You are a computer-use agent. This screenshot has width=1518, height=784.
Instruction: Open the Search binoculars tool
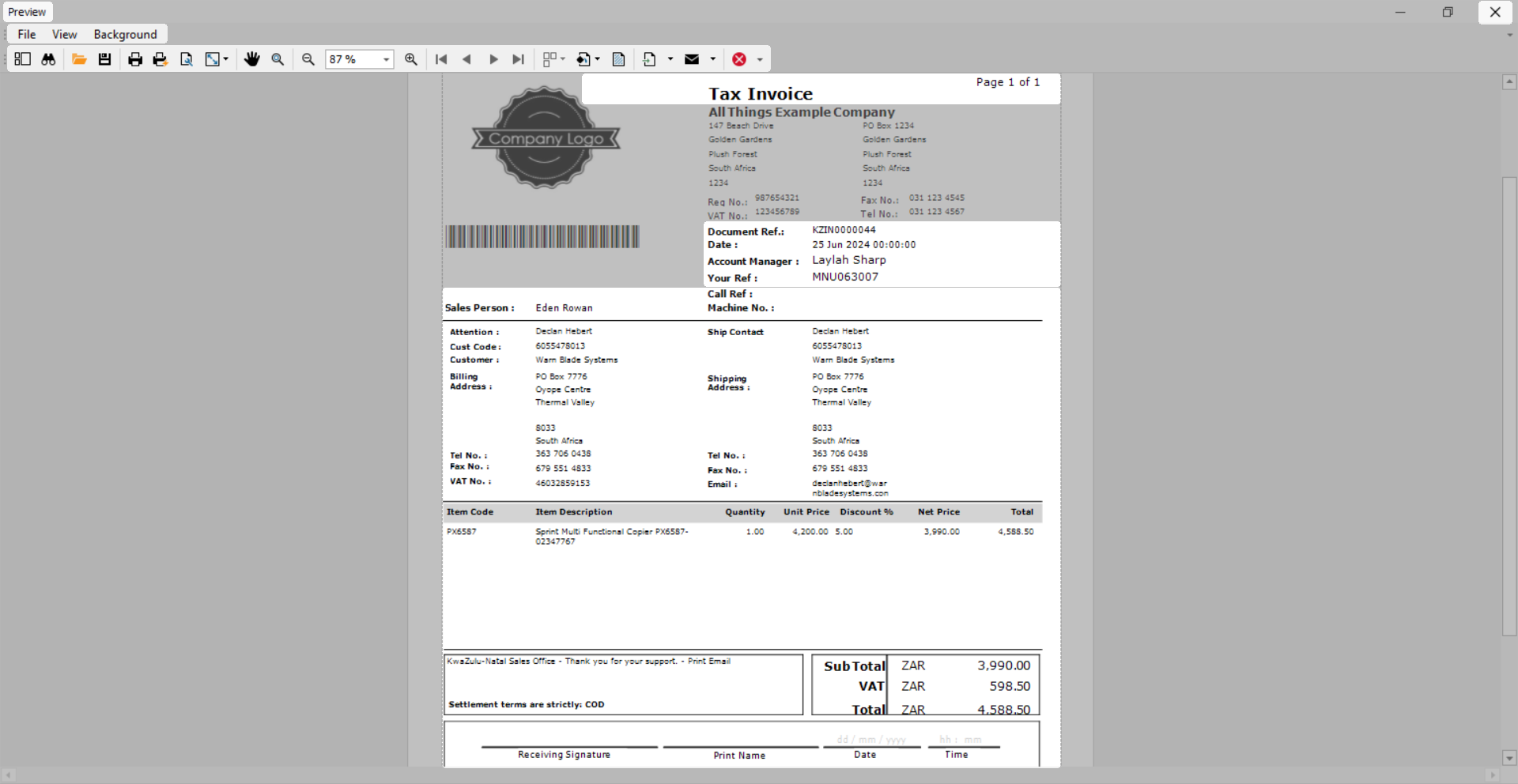pyautogui.click(x=48, y=59)
